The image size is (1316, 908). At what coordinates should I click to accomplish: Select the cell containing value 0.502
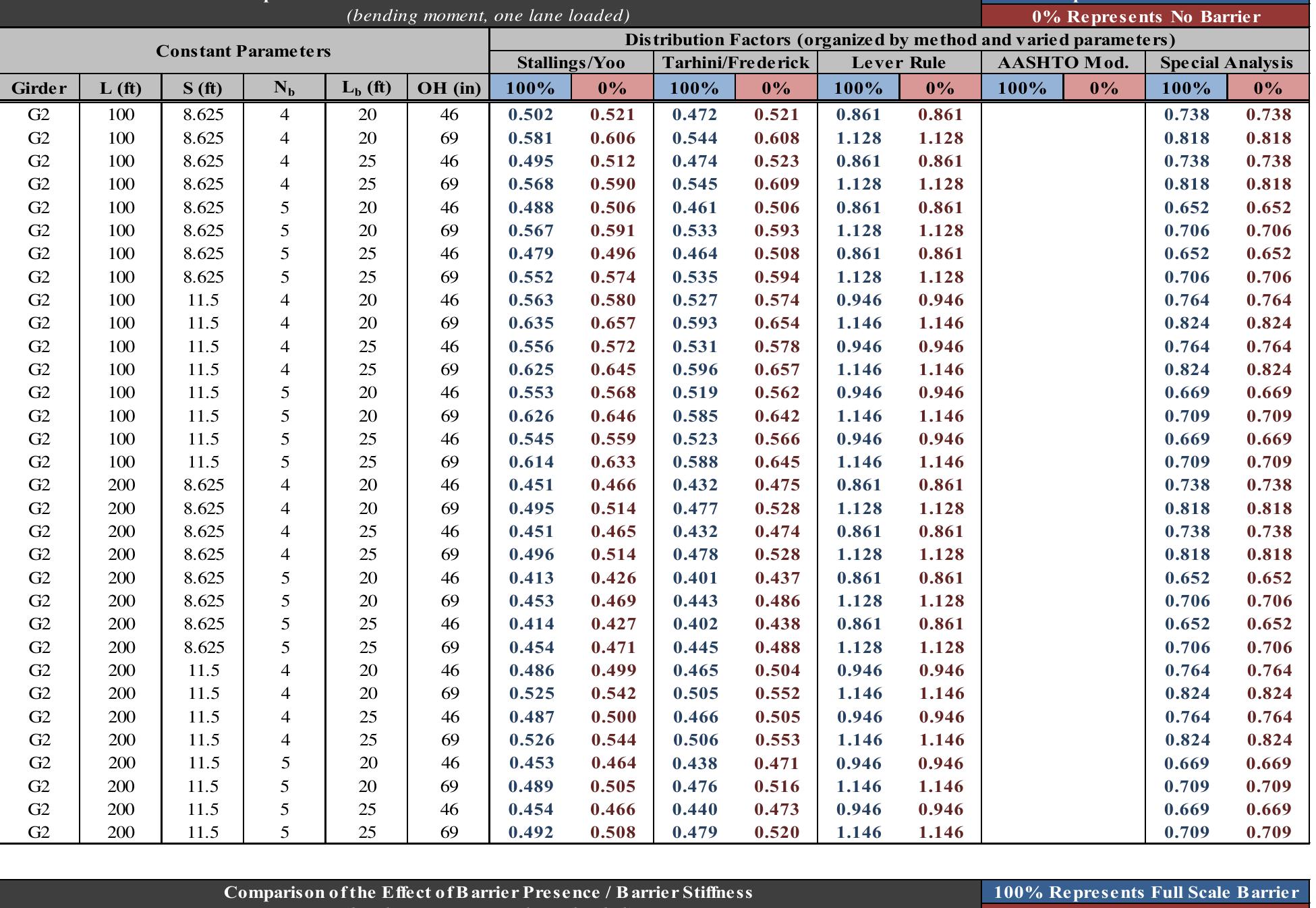pos(529,115)
